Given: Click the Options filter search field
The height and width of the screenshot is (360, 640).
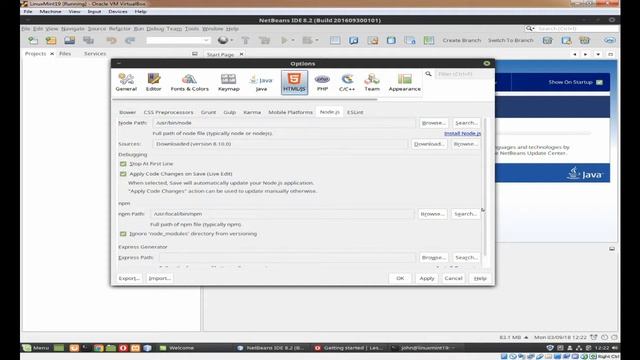Looking at the screenshot, I should (x=463, y=74).
